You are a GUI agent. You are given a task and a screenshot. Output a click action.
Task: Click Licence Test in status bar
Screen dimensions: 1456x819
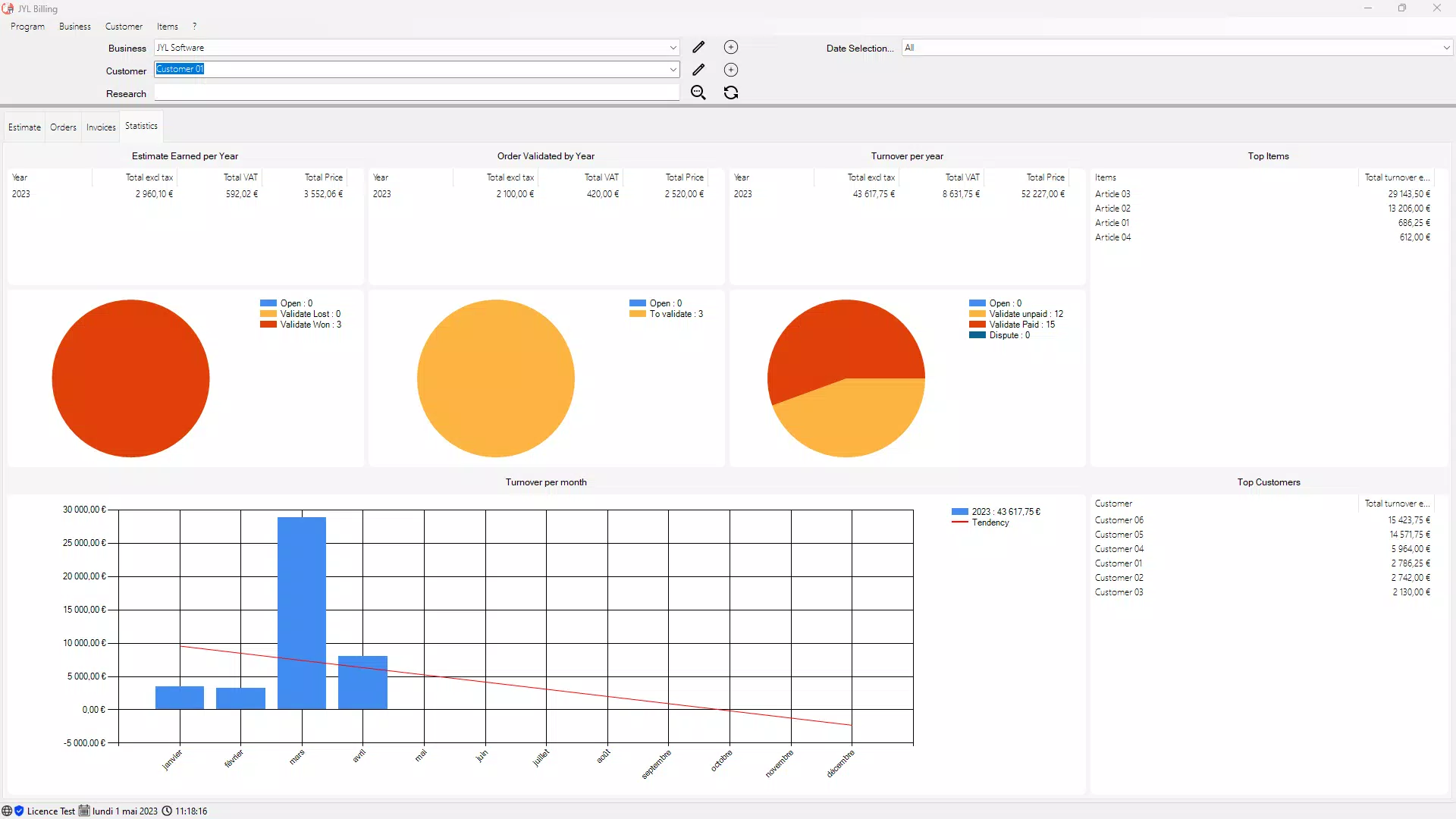pos(51,811)
